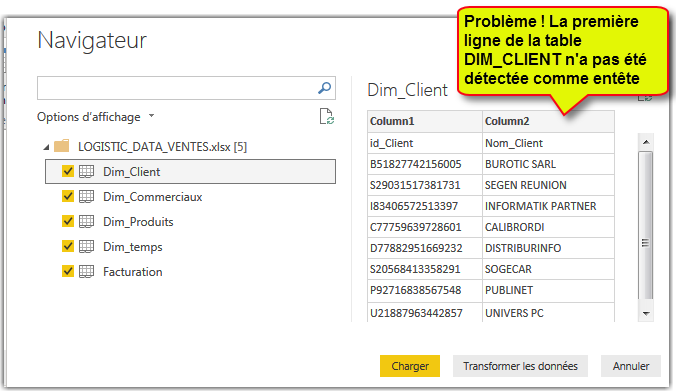
Task: Uncheck the Dim_Produits checkbox
Action: 68,221
